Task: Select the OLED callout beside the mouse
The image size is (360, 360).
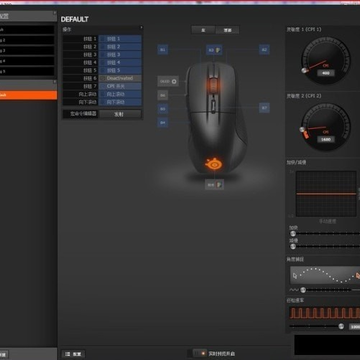Action: pos(168,81)
